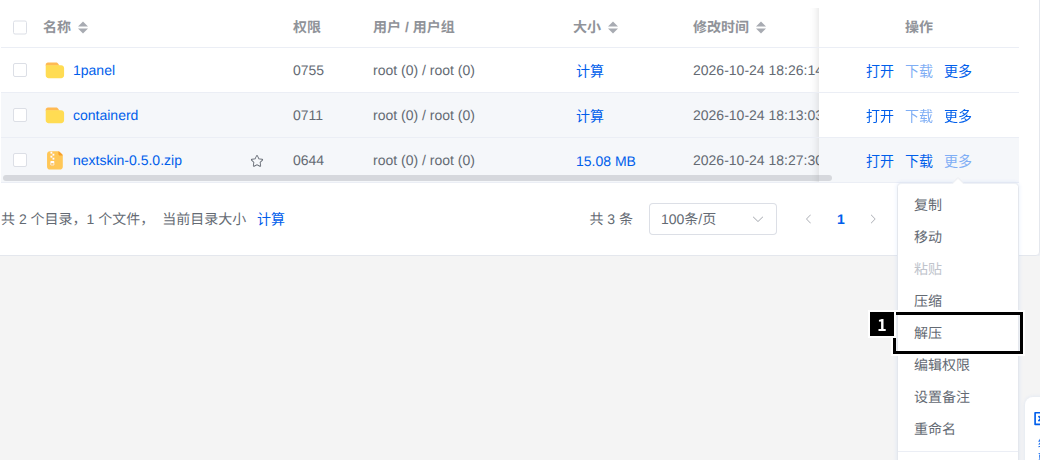Screen dimensions: 1040x460
Task: Click 计算 size for the containerd folder
Action: click(x=590, y=116)
